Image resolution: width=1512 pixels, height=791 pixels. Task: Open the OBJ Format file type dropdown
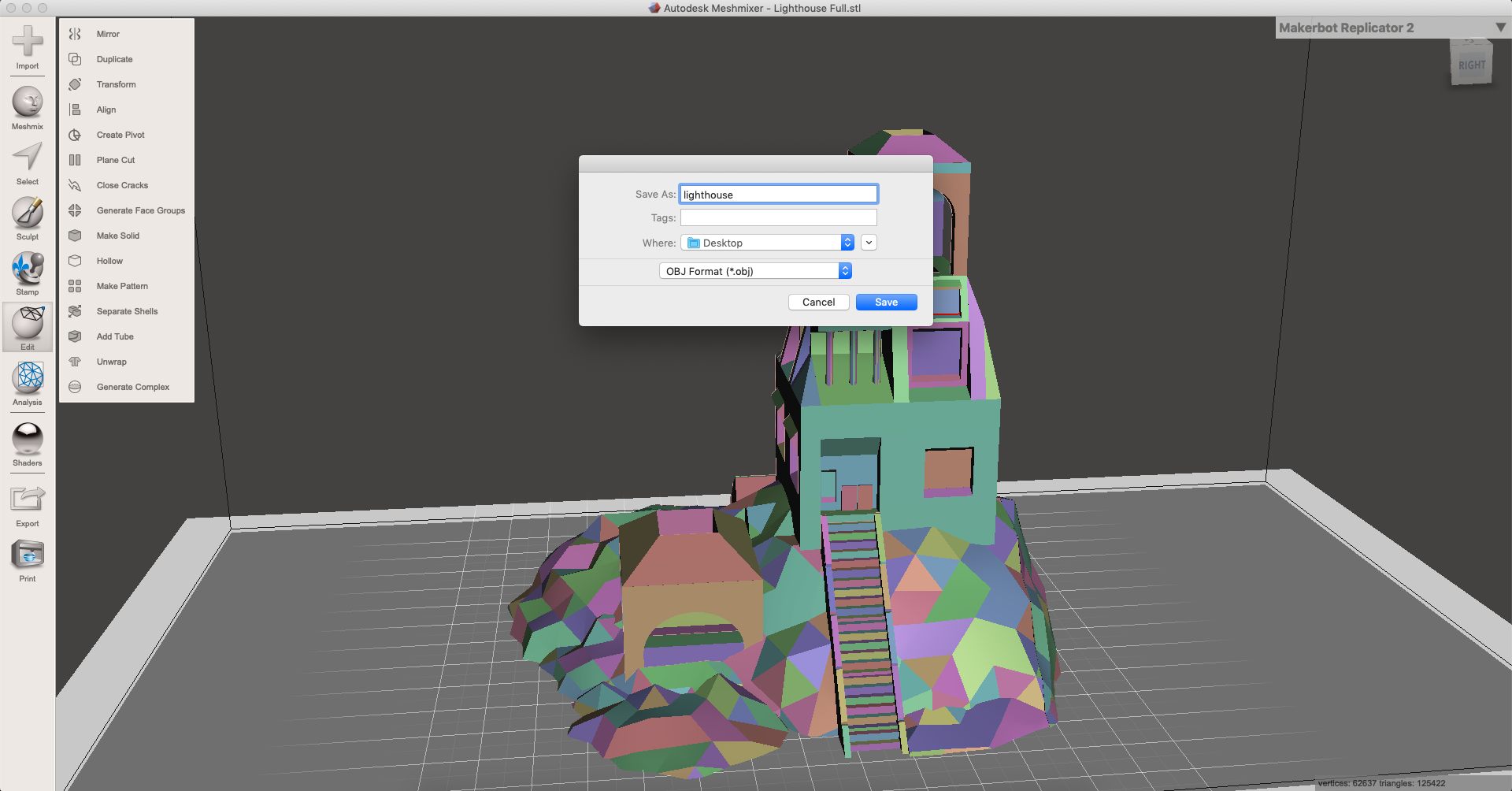(x=754, y=271)
